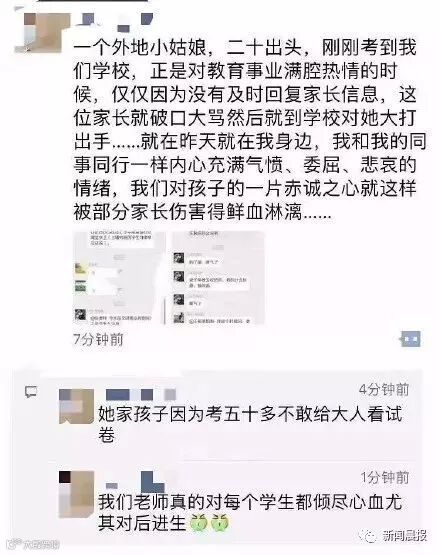Click the 1分钟前 comment timestamp
The height and width of the screenshot is (555, 440).
click(x=385, y=477)
